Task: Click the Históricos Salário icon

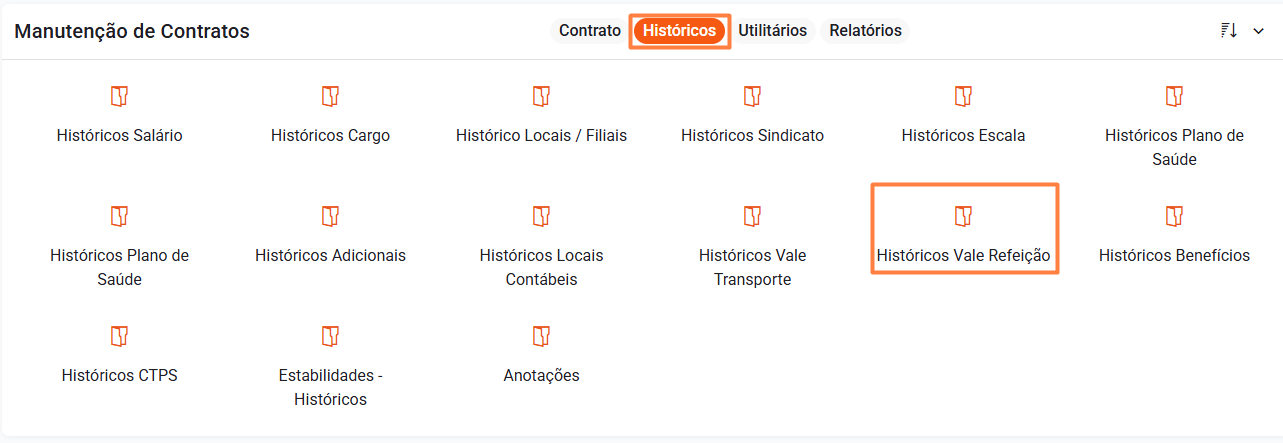Action: coord(120,96)
